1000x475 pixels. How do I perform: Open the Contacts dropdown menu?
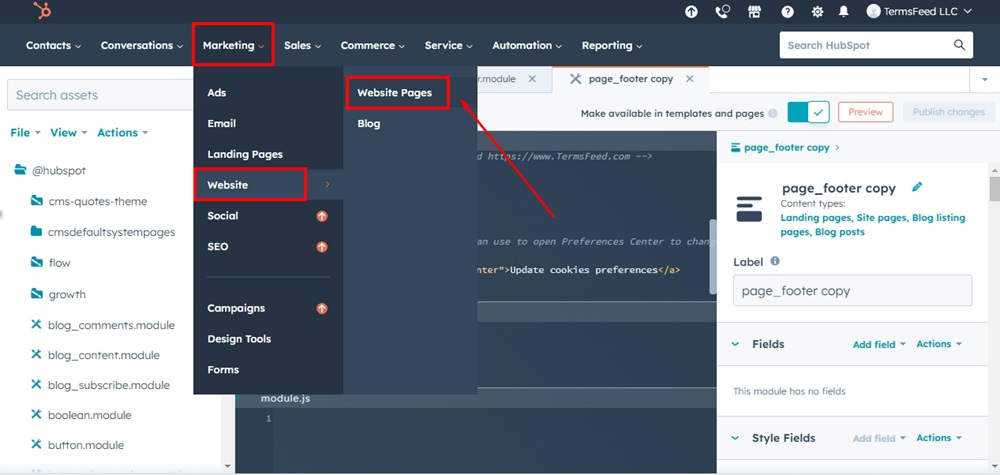click(54, 45)
